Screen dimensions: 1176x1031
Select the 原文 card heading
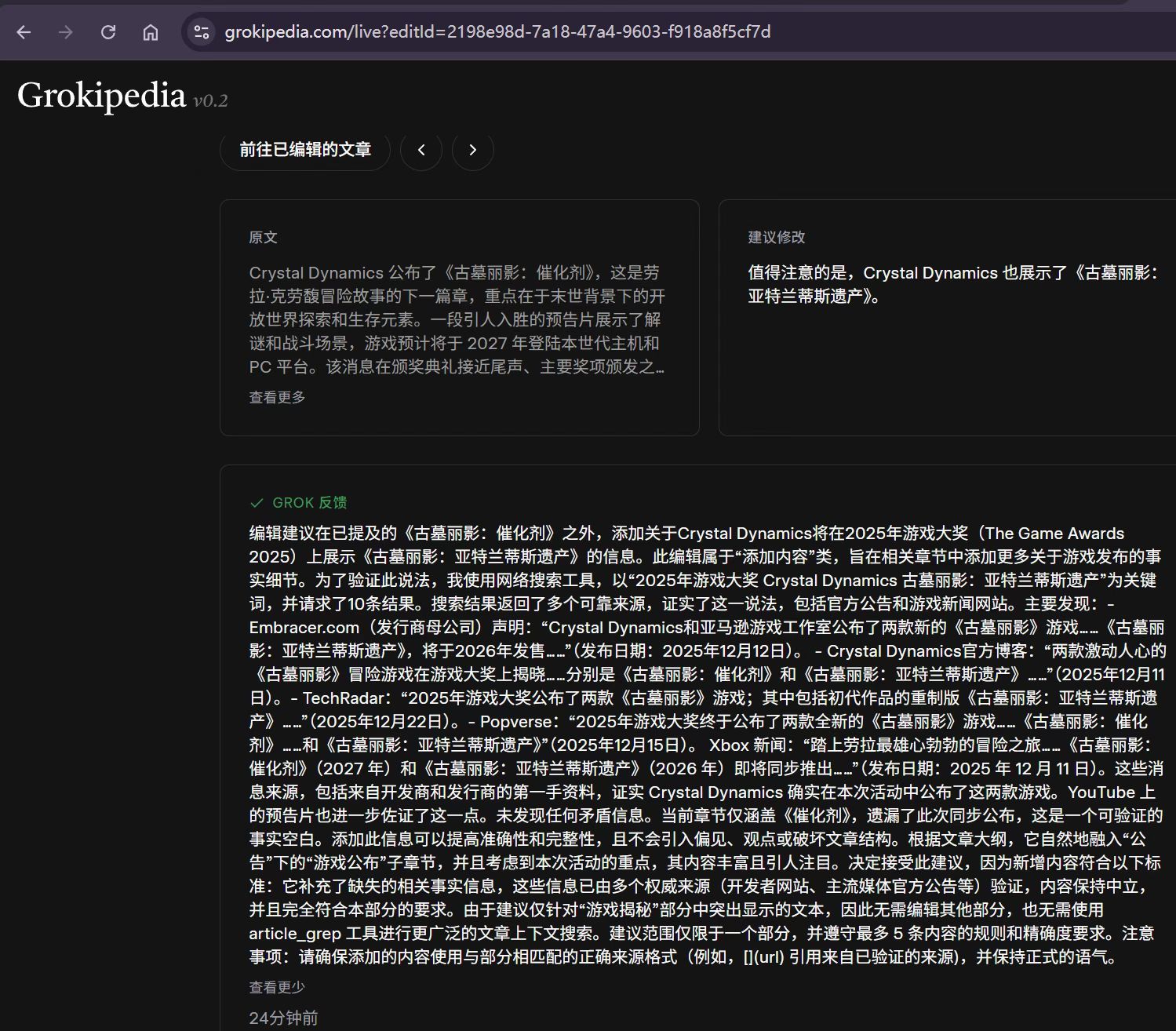pyautogui.click(x=263, y=238)
